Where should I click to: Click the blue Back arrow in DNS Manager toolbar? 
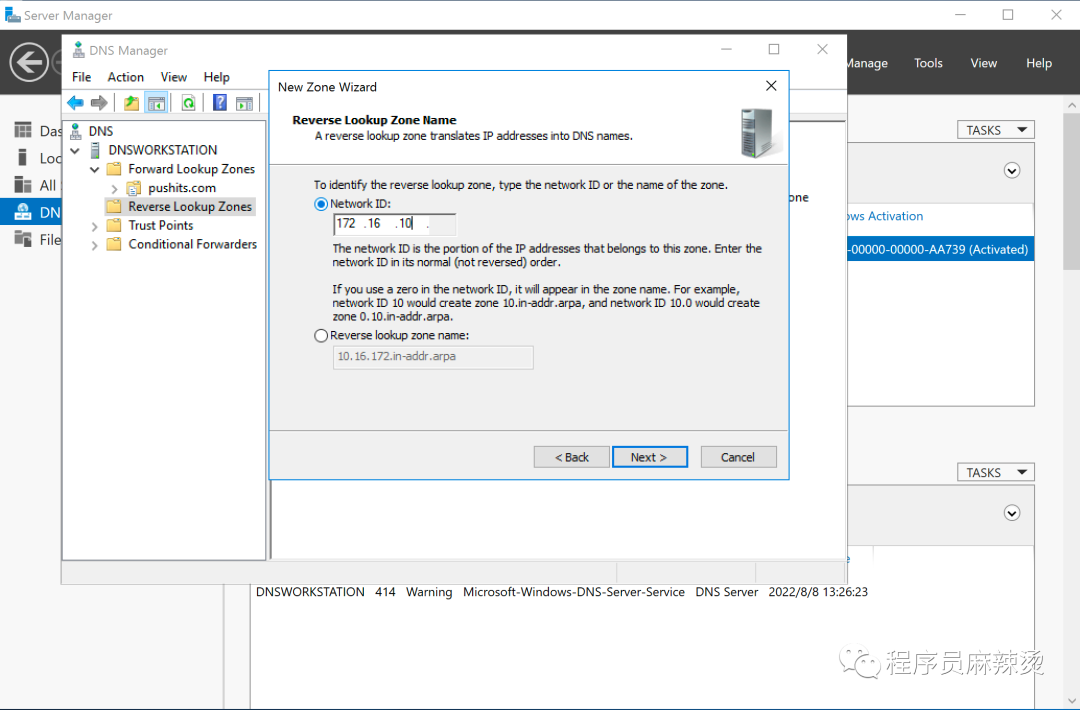tap(76, 103)
